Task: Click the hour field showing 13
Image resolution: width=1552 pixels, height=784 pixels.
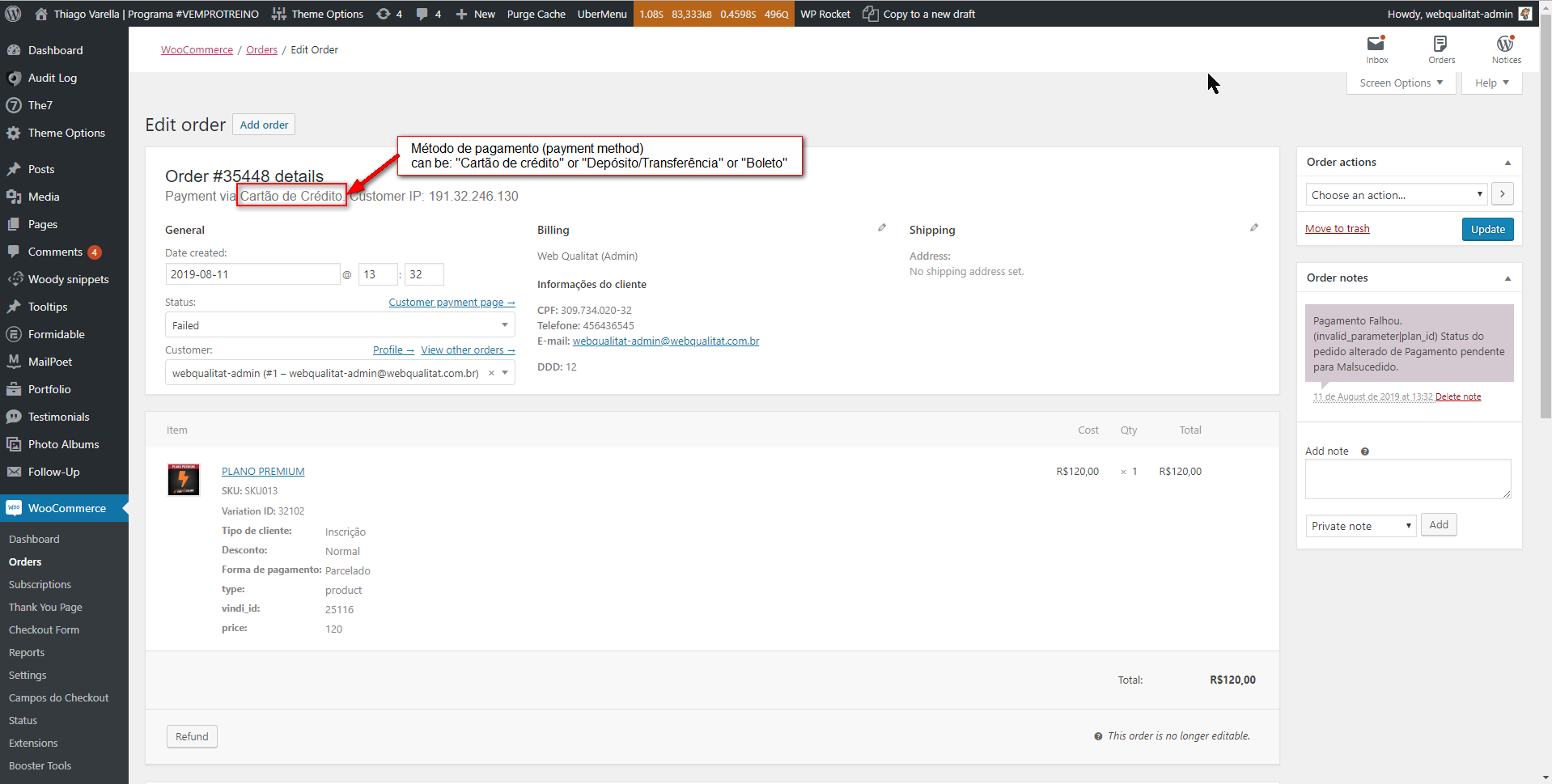Action: (x=378, y=274)
